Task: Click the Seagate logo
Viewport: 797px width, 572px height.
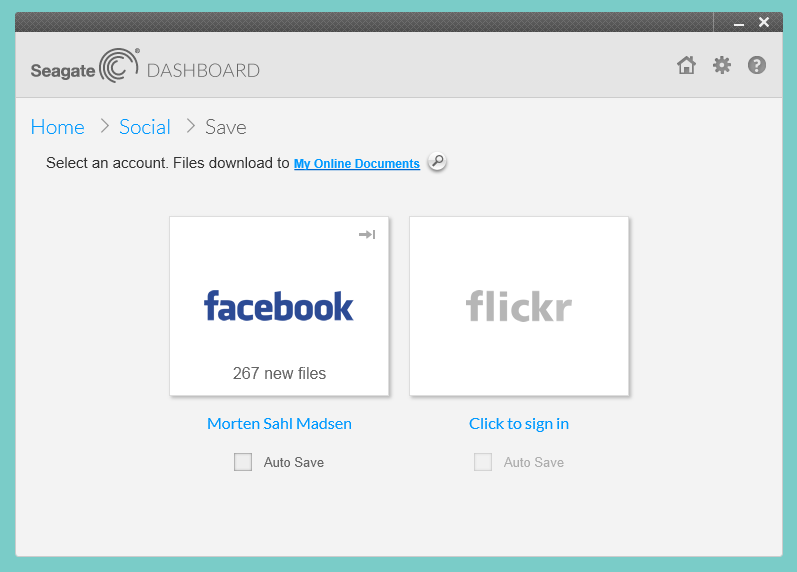Action: click(85, 66)
